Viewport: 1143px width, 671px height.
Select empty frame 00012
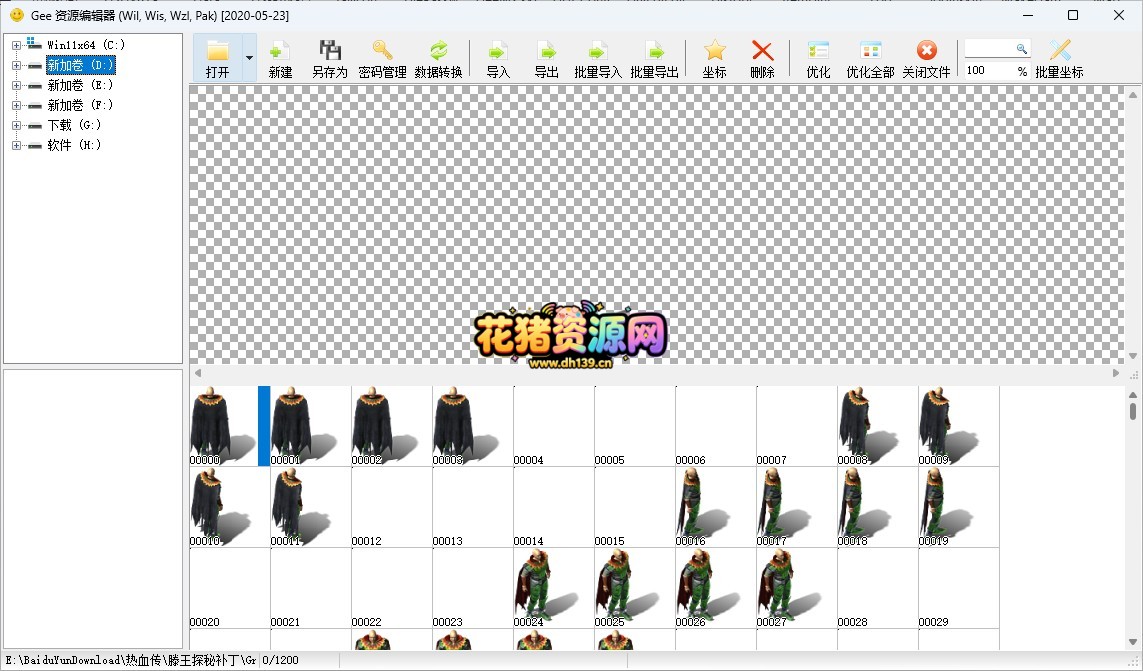coord(391,507)
